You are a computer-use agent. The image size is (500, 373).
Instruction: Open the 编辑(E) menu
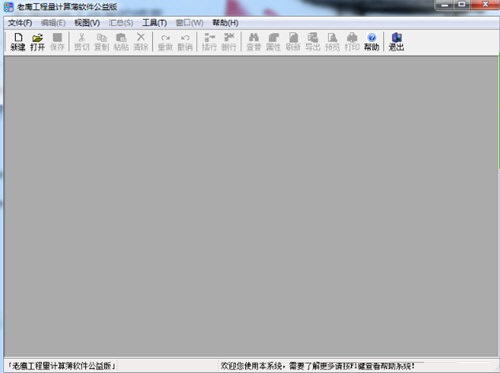click(x=53, y=23)
